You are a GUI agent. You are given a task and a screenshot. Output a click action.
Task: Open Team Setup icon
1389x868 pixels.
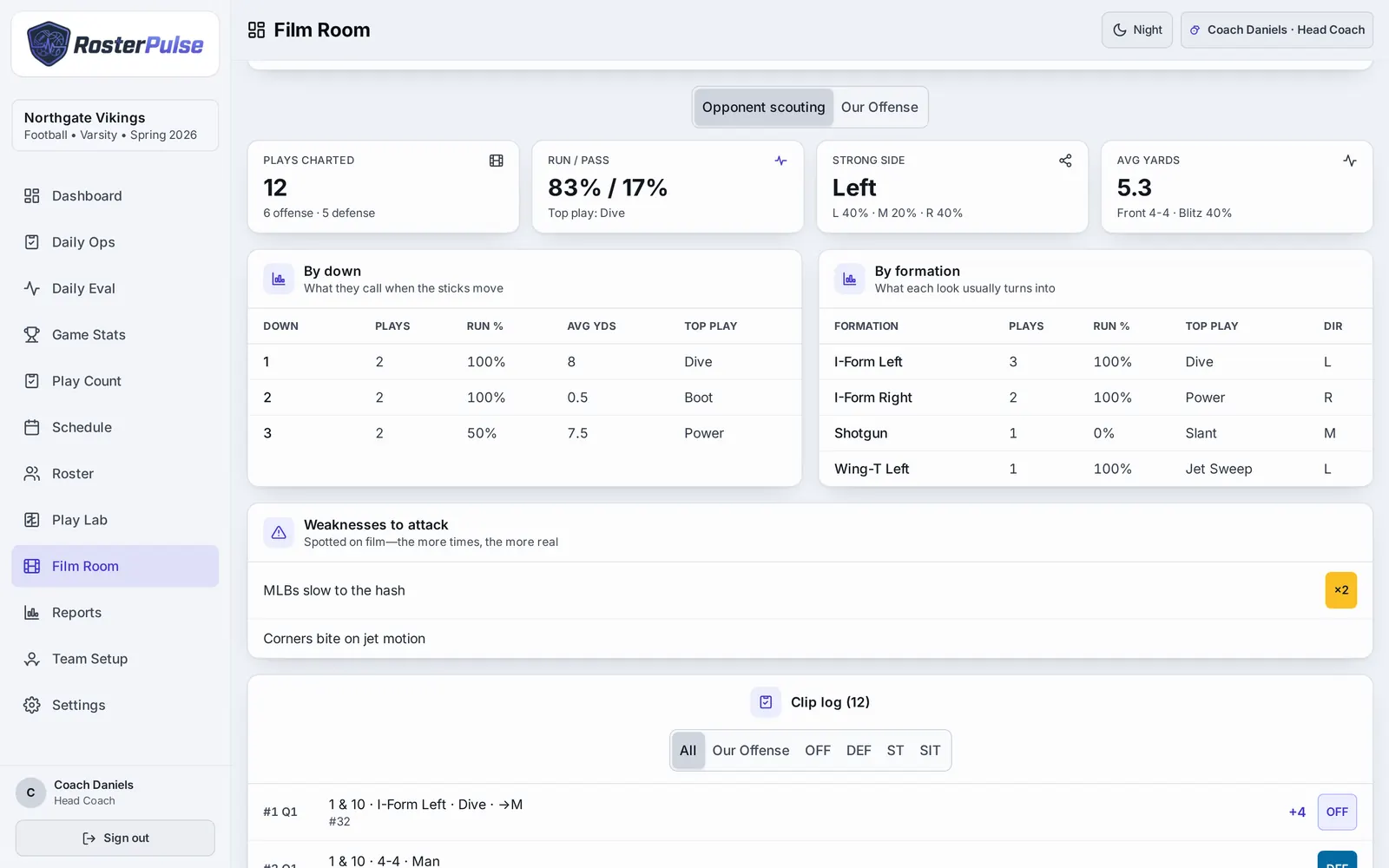[32, 659]
